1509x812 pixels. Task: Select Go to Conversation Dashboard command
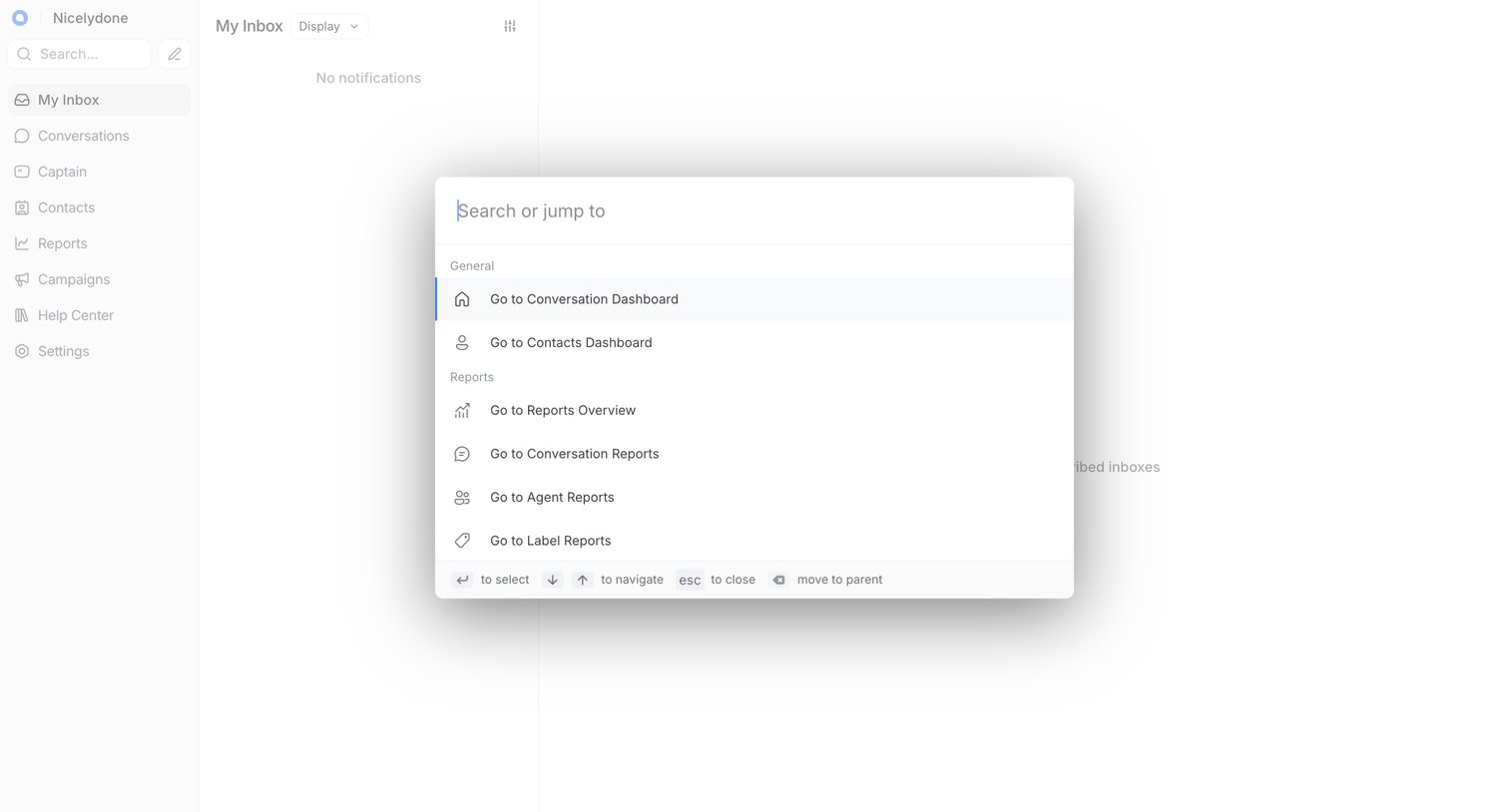pos(754,299)
